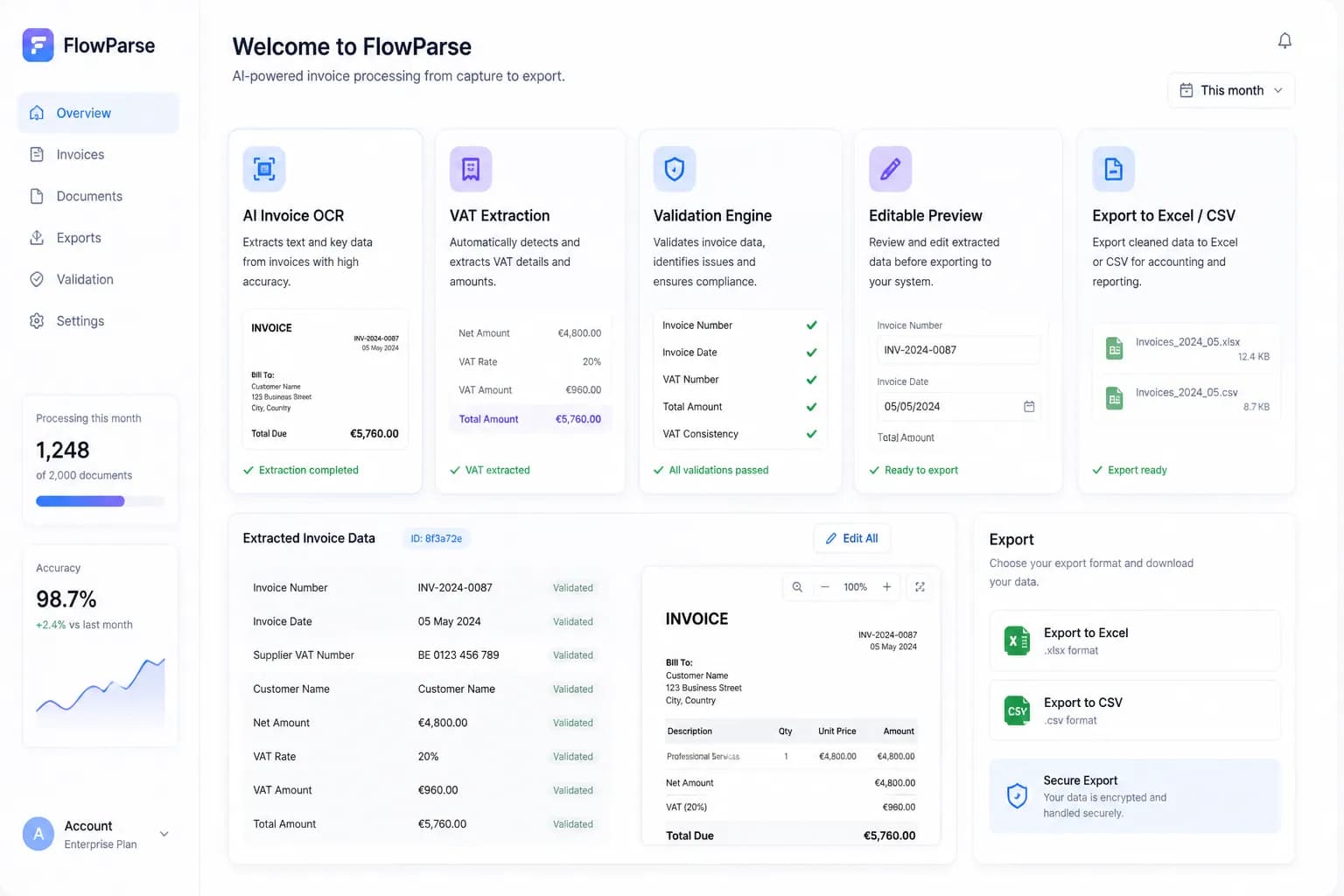Click the 98.7% accuracy value
1344x896 pixels.
click(66, 599)
